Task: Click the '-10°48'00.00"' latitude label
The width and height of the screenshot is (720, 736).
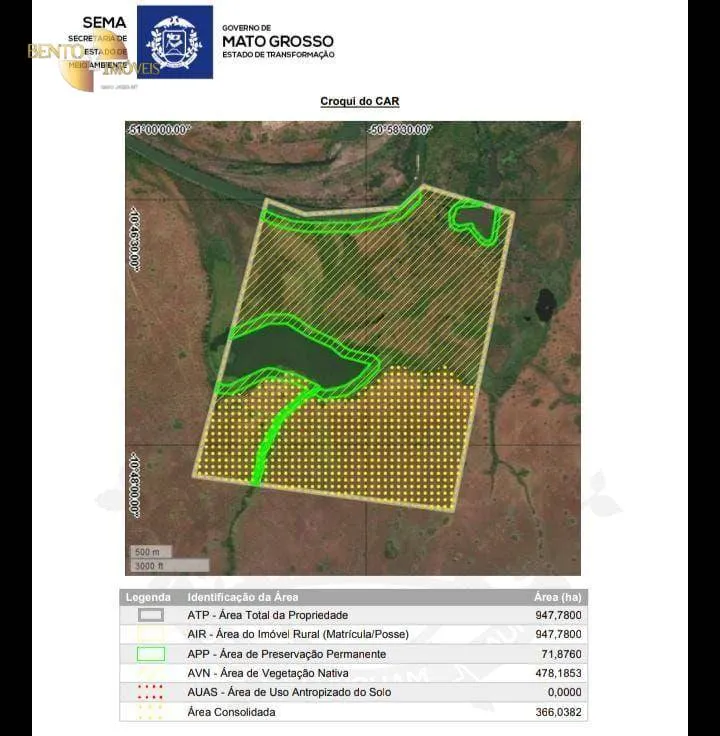Action: click(135, 485)
